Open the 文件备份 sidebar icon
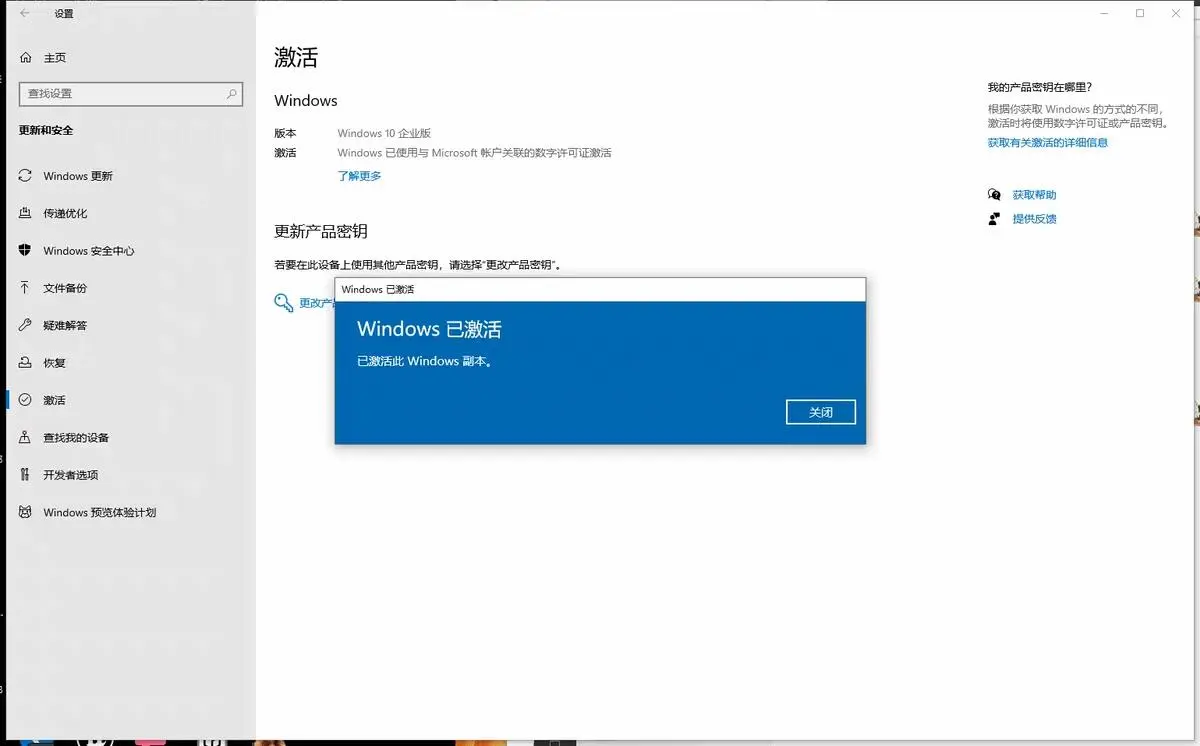 25,288
